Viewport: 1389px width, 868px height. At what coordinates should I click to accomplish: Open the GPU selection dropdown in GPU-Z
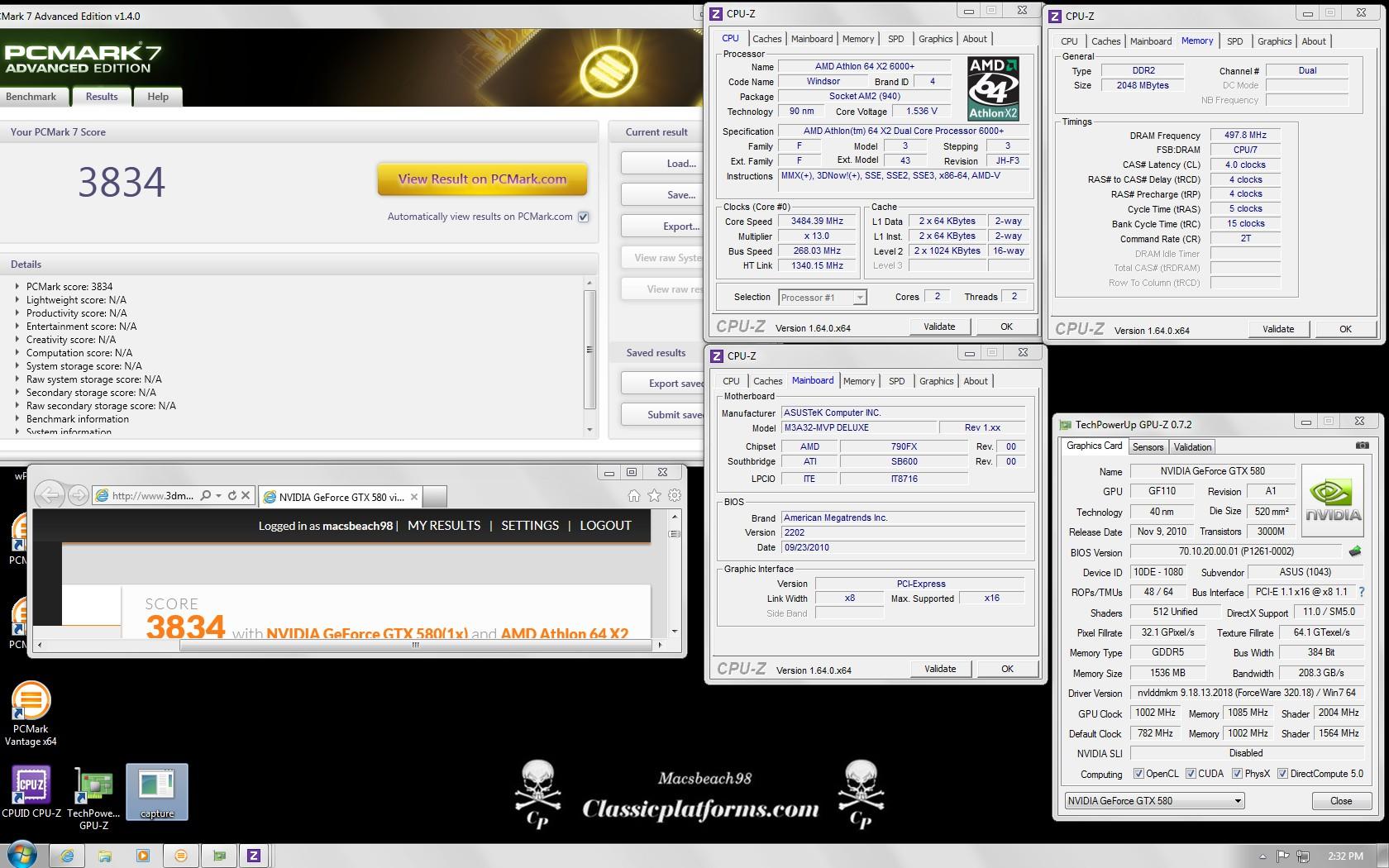pyautogui.click(x=1154, y=800)
